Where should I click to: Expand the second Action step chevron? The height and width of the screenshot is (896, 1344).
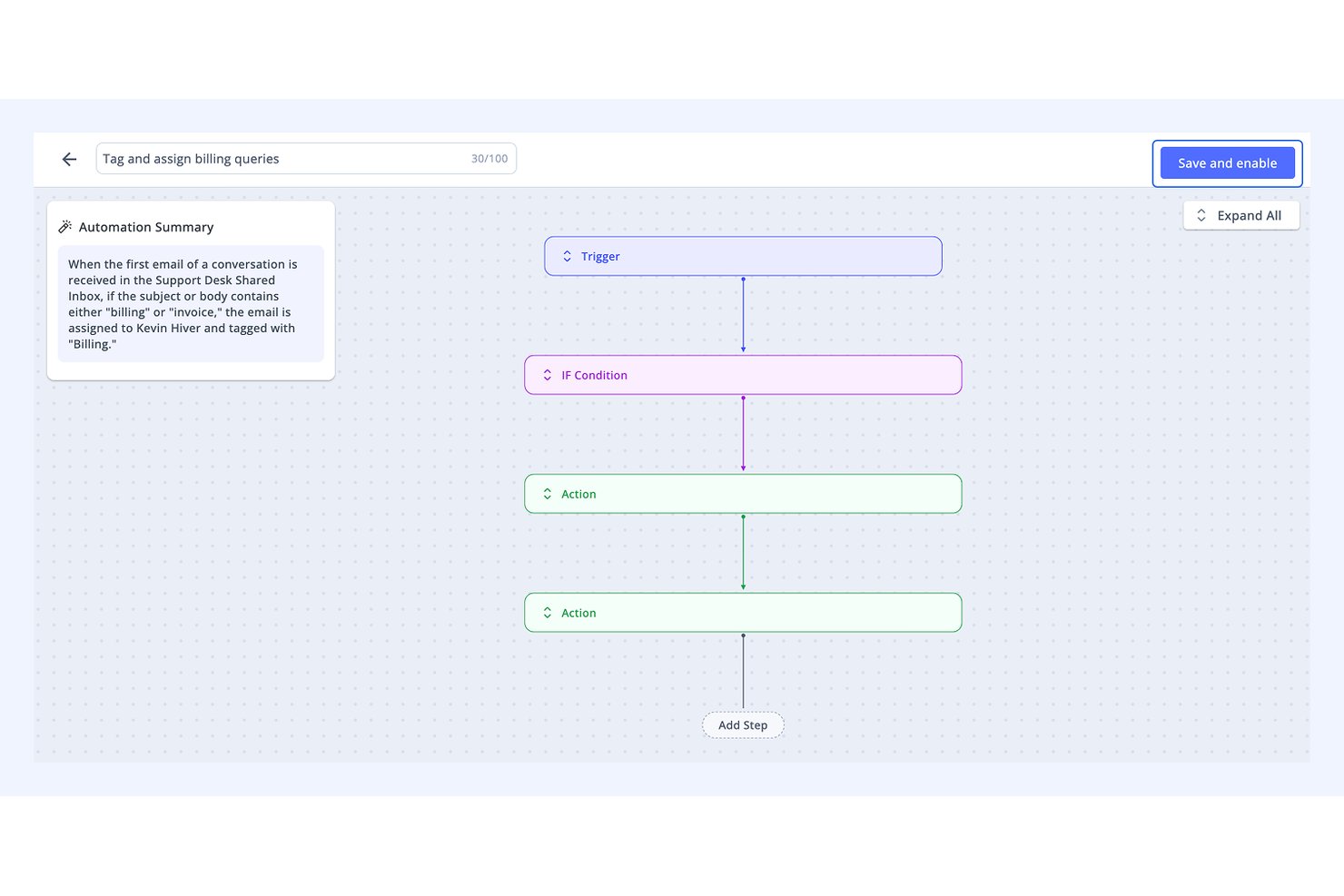[547, 613]
